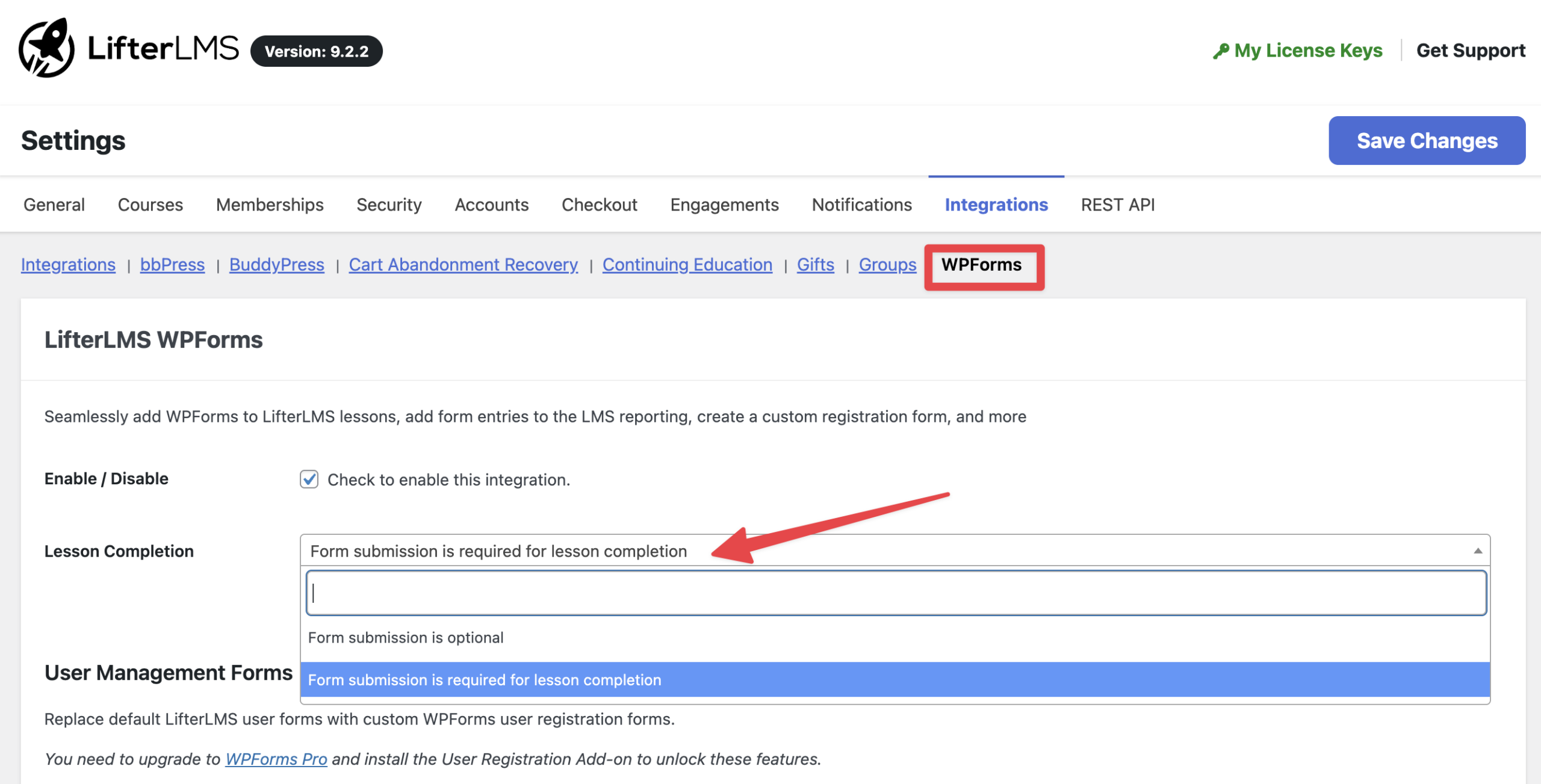Open Get Support link
Viewport: 1541px width, 784px height.
tap(1471, 51)
